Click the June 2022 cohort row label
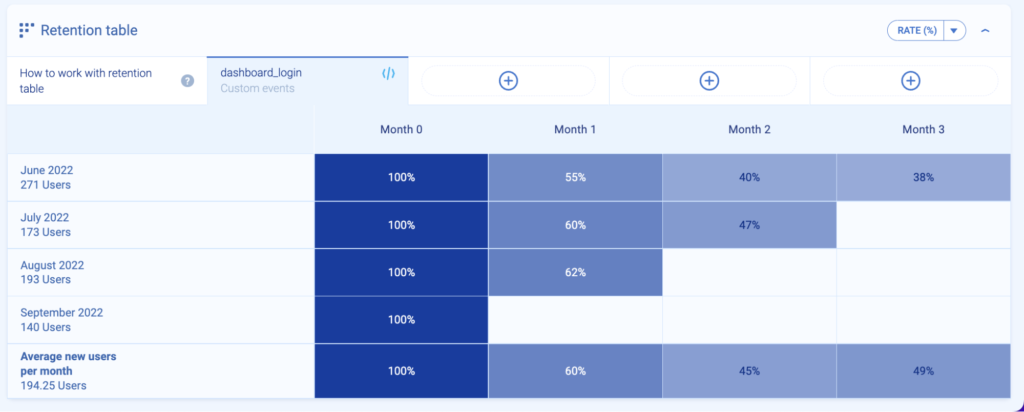1024x412 pixels. [x=48, y=177]
